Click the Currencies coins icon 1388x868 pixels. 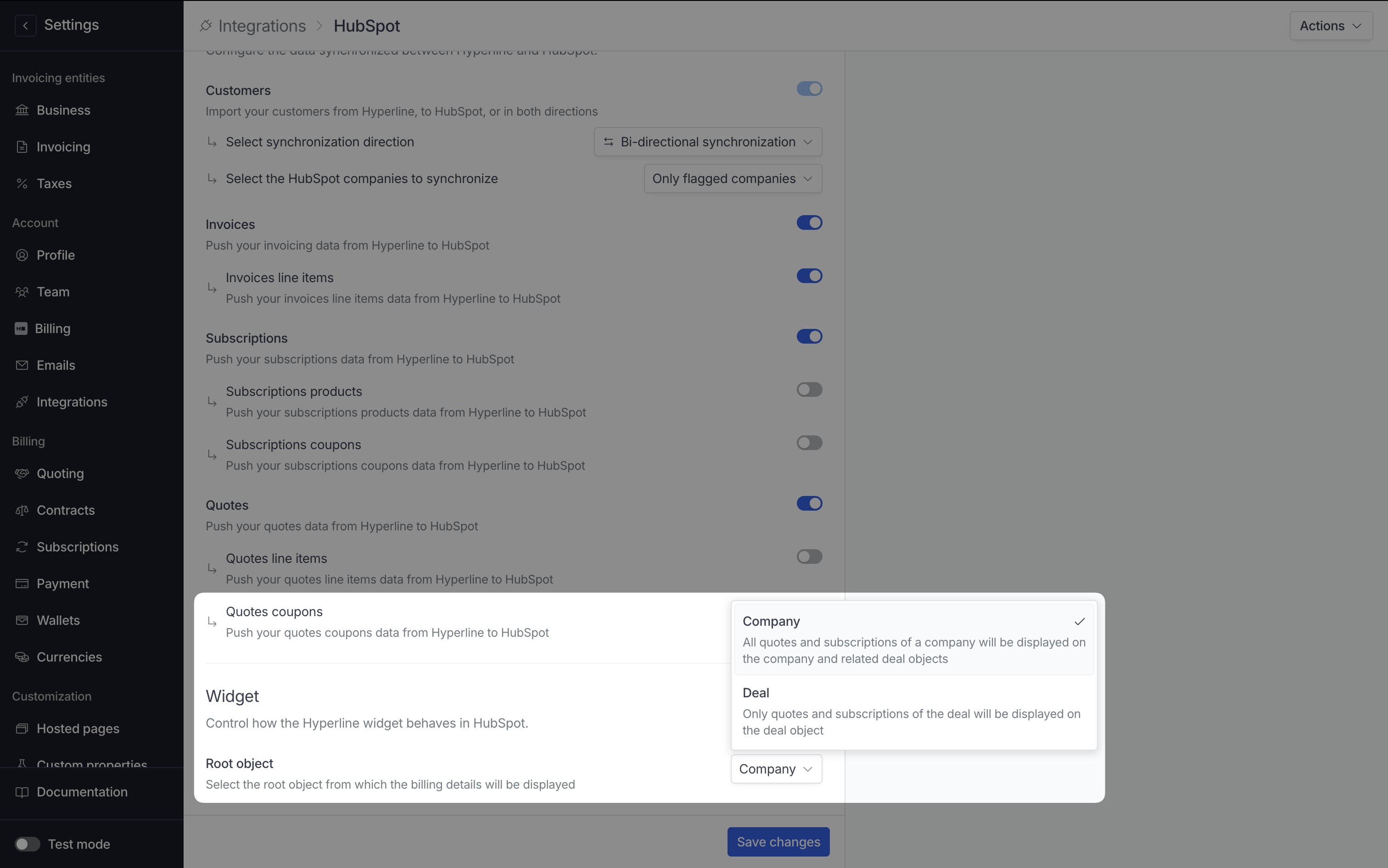[x=22, y=657]
